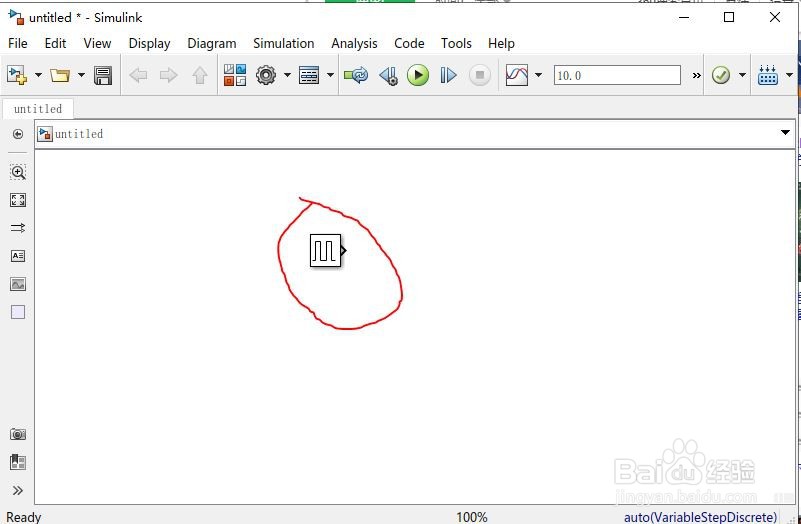Expand the Model Configuration dropdown arrow
Screen dimensions: 801x524
pyautogui.click(x=287, y=76)
